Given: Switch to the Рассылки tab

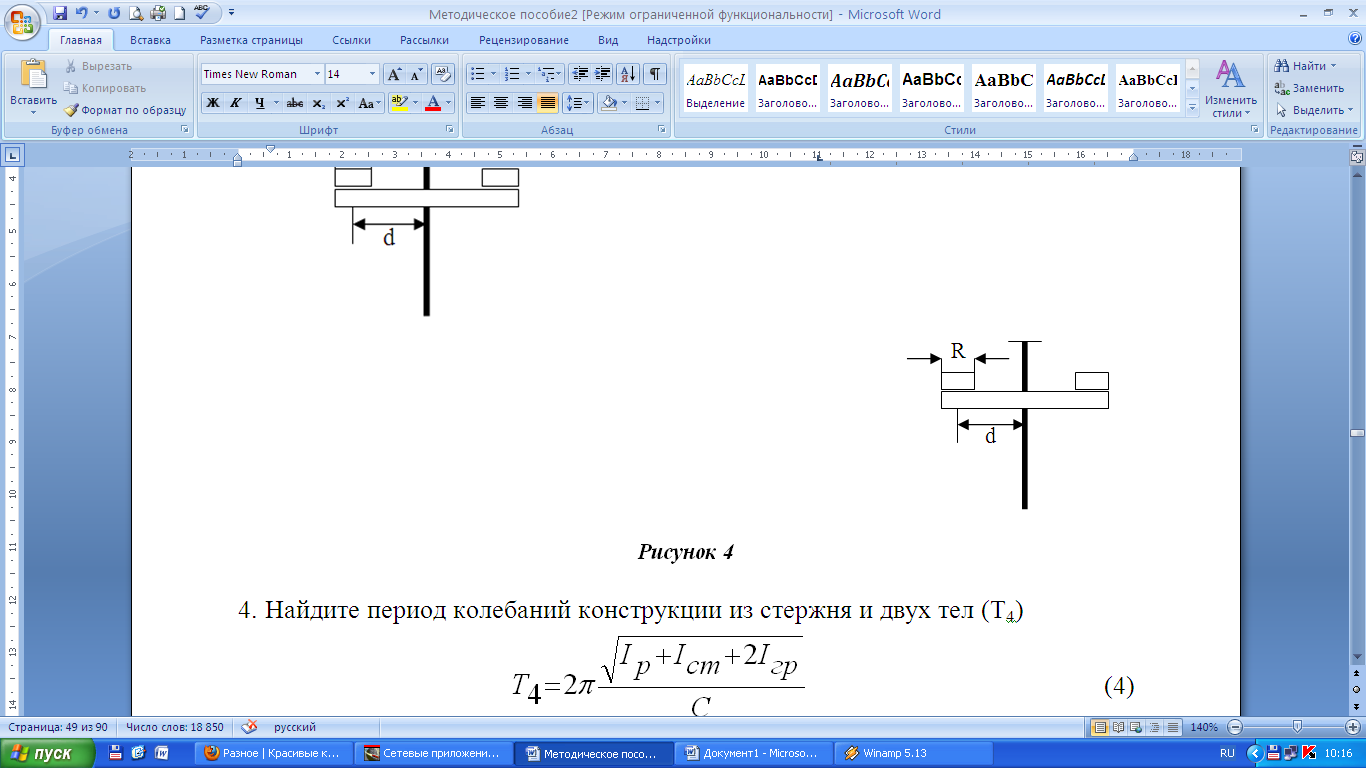Looking at the screenshot, I should point(425,40).
